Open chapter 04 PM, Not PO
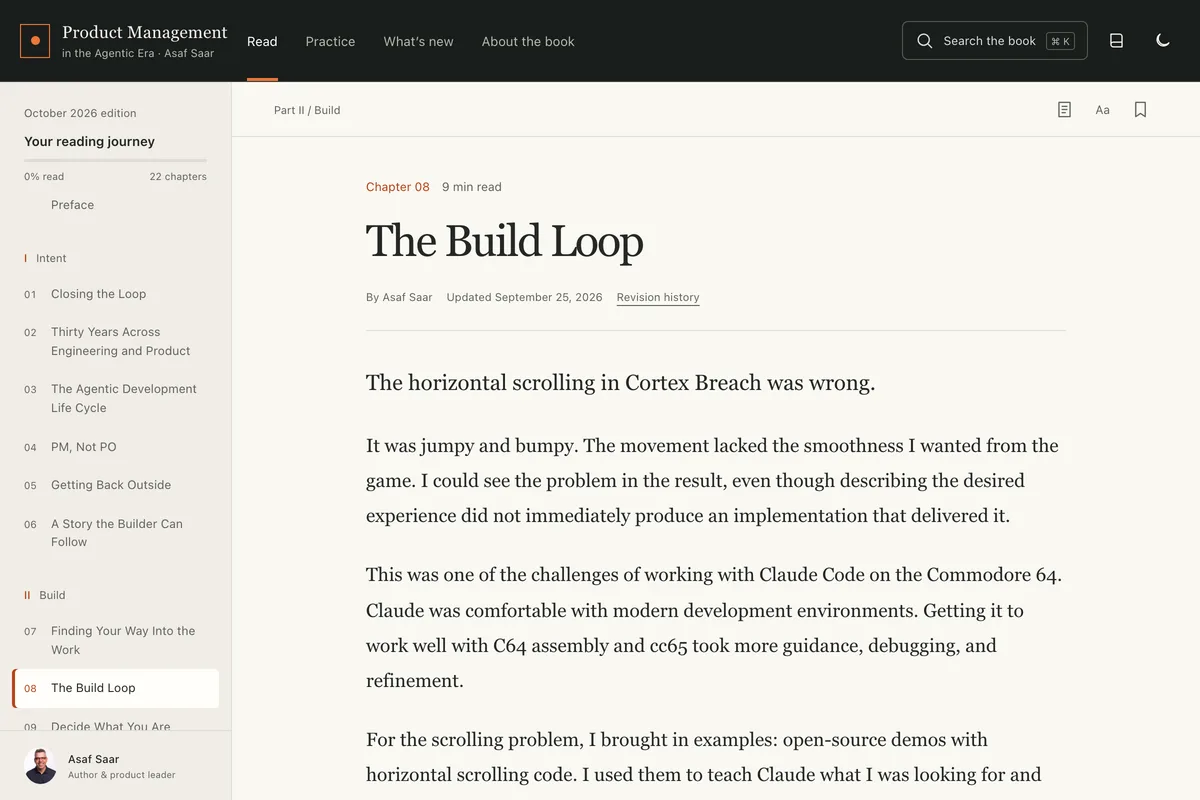1200x800 pixels. (x=115, y=447)
